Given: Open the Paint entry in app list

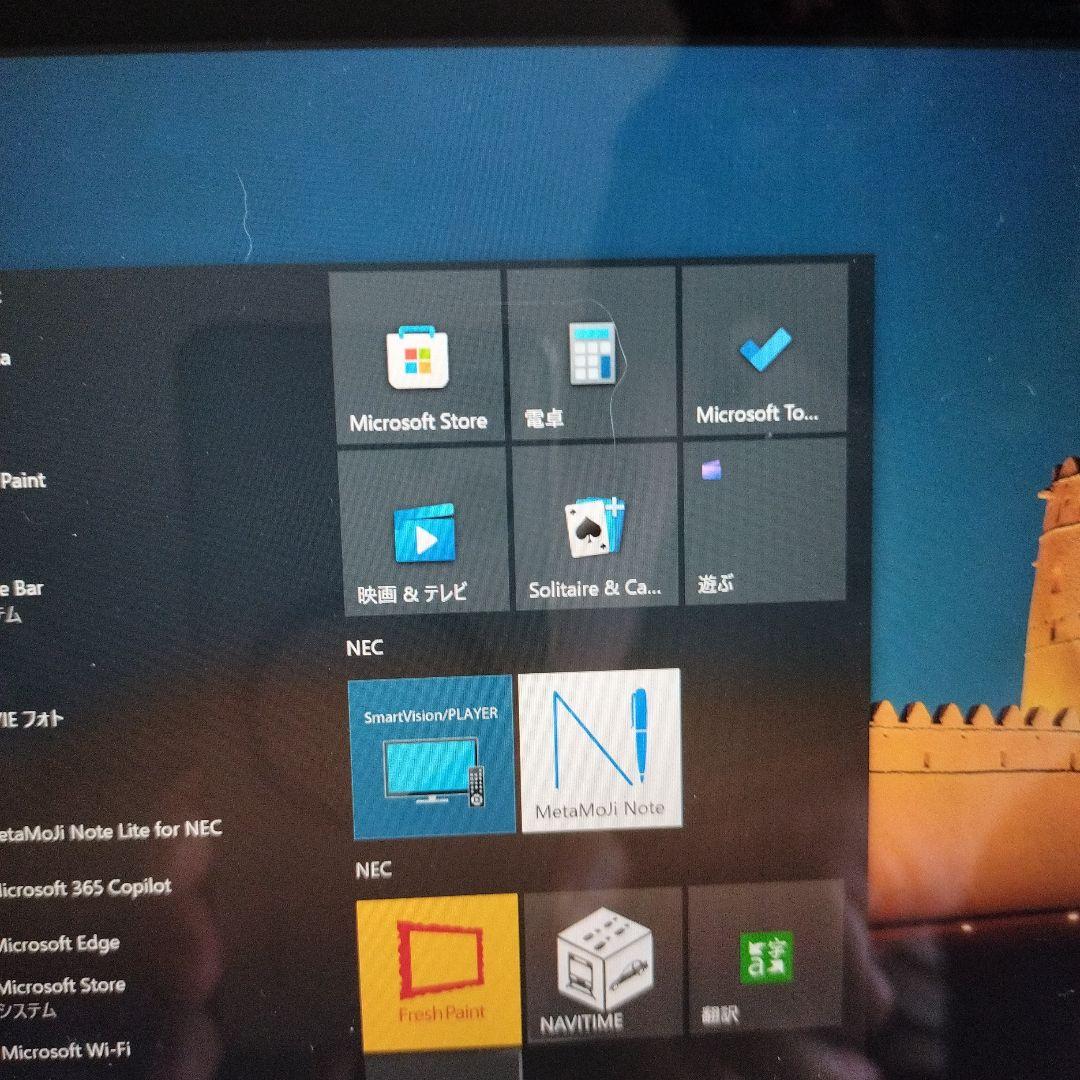Looking at the screenshot, I should click(x=23, y=480).
